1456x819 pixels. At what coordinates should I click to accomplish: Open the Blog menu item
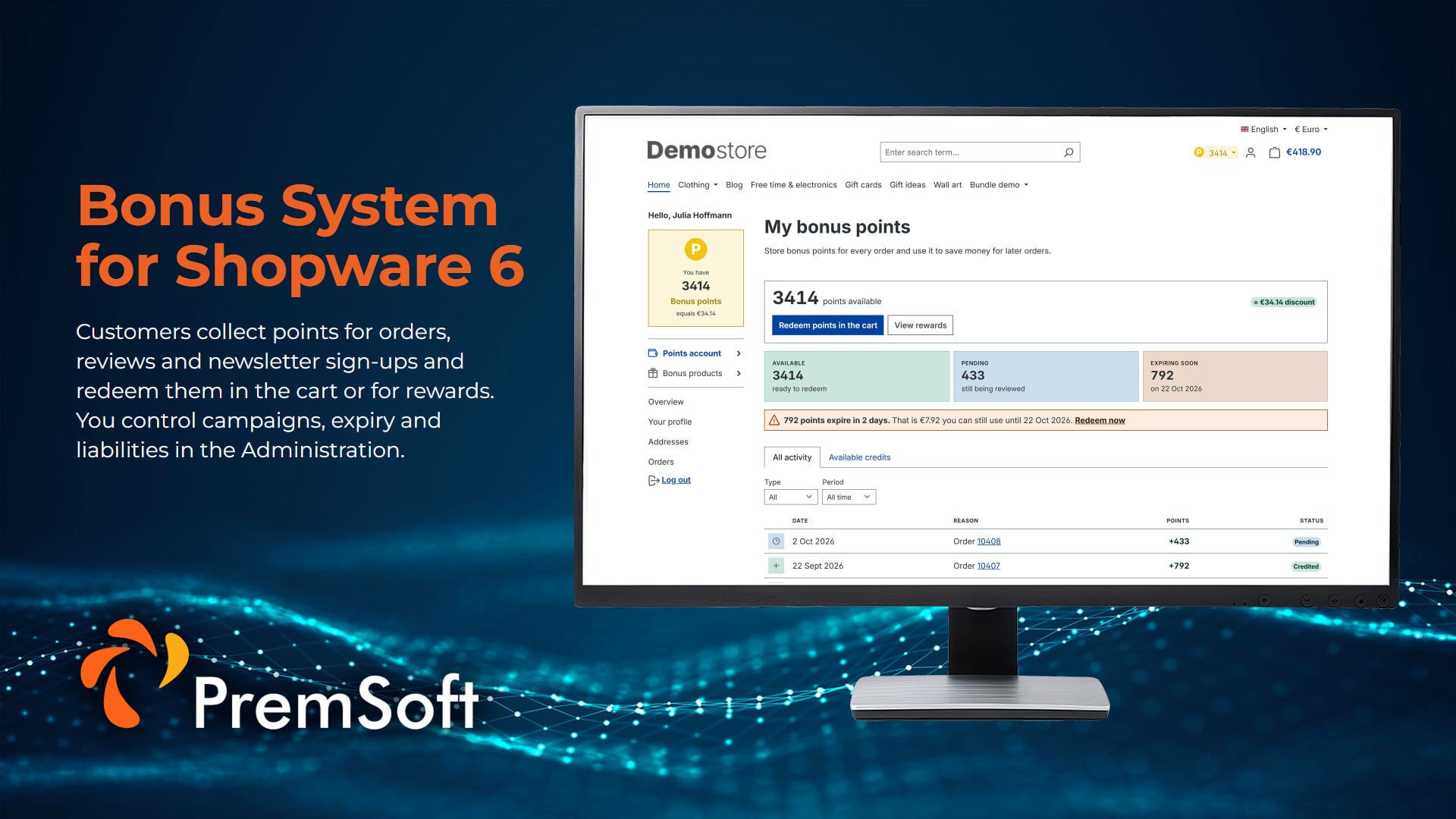pyautogui.click(x=734, y=185)
